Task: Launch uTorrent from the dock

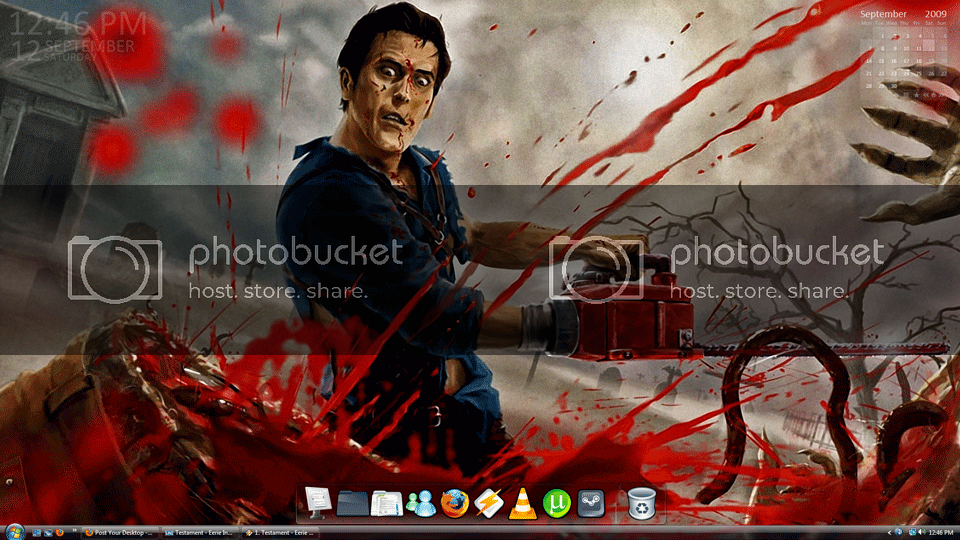Action: pyautogui.click(x=557, y=503)
